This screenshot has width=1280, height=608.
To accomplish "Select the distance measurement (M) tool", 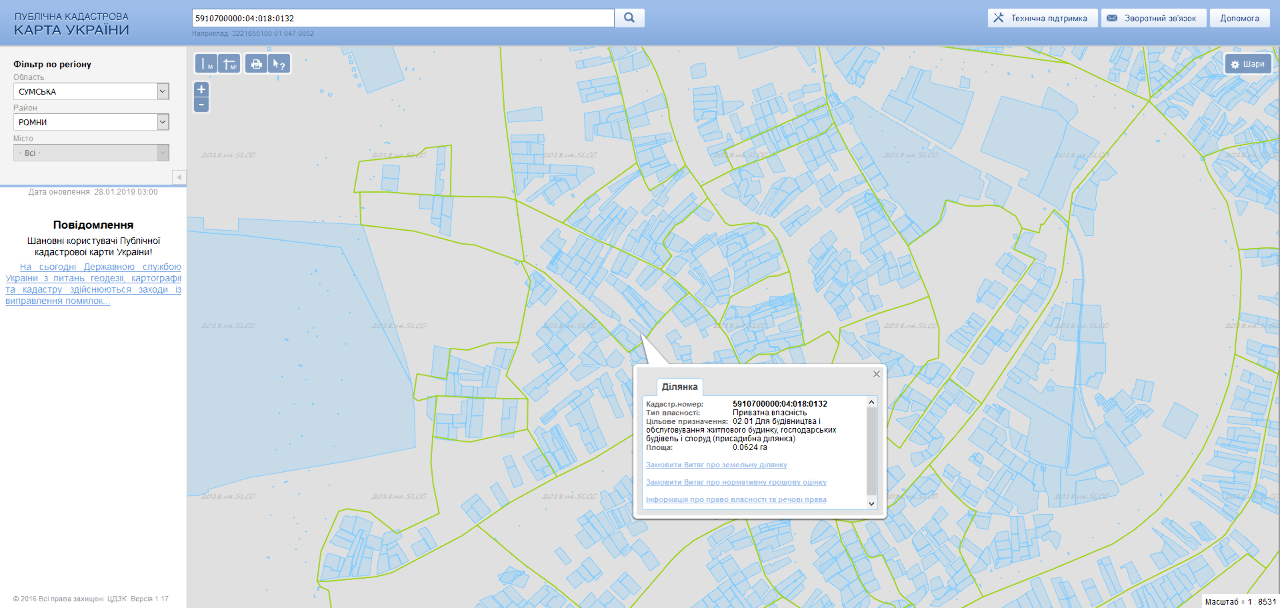I will click(206, 64).
